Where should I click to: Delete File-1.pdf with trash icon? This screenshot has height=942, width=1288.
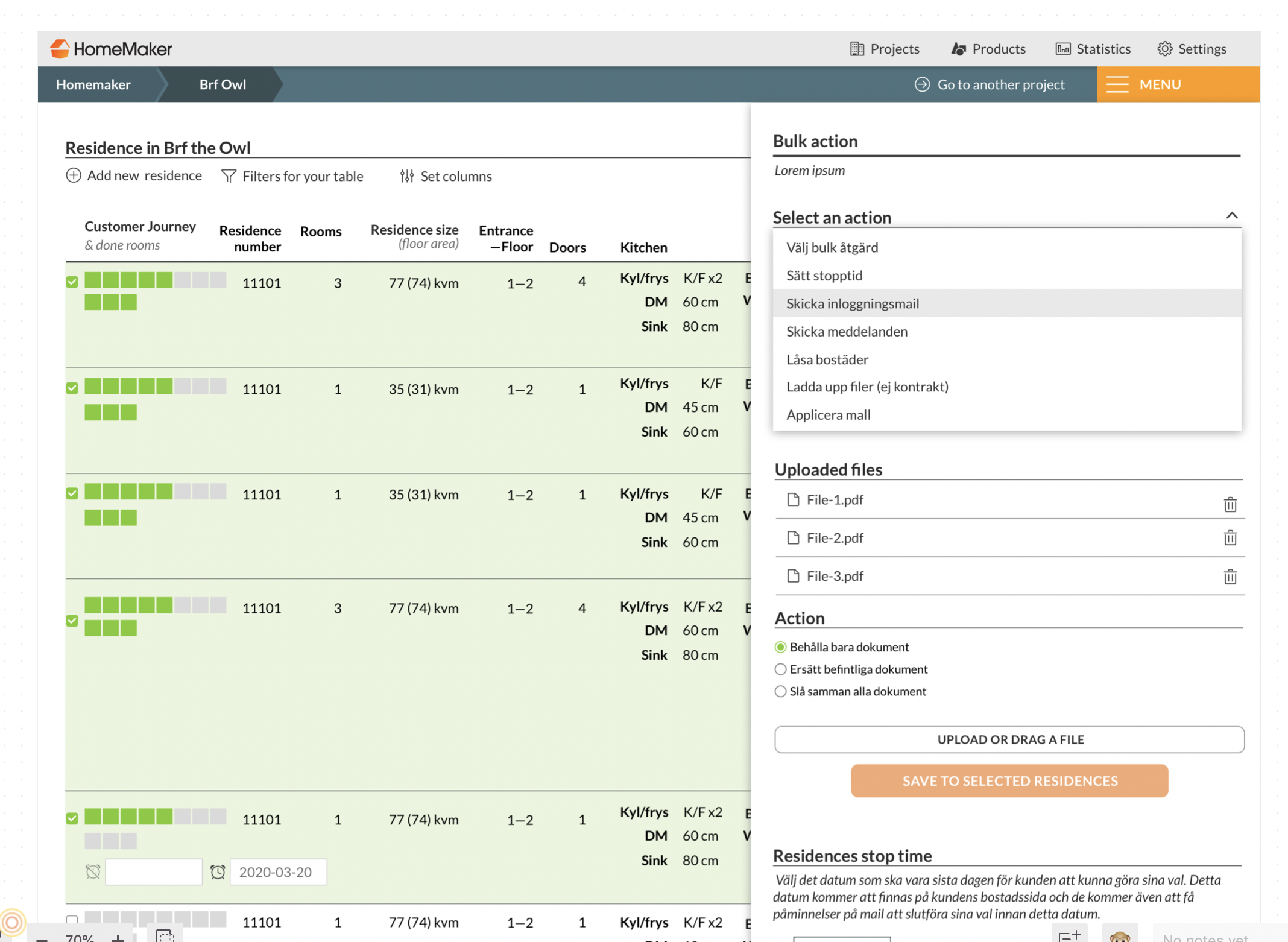pyautogui.click(x=1230, y=504)
